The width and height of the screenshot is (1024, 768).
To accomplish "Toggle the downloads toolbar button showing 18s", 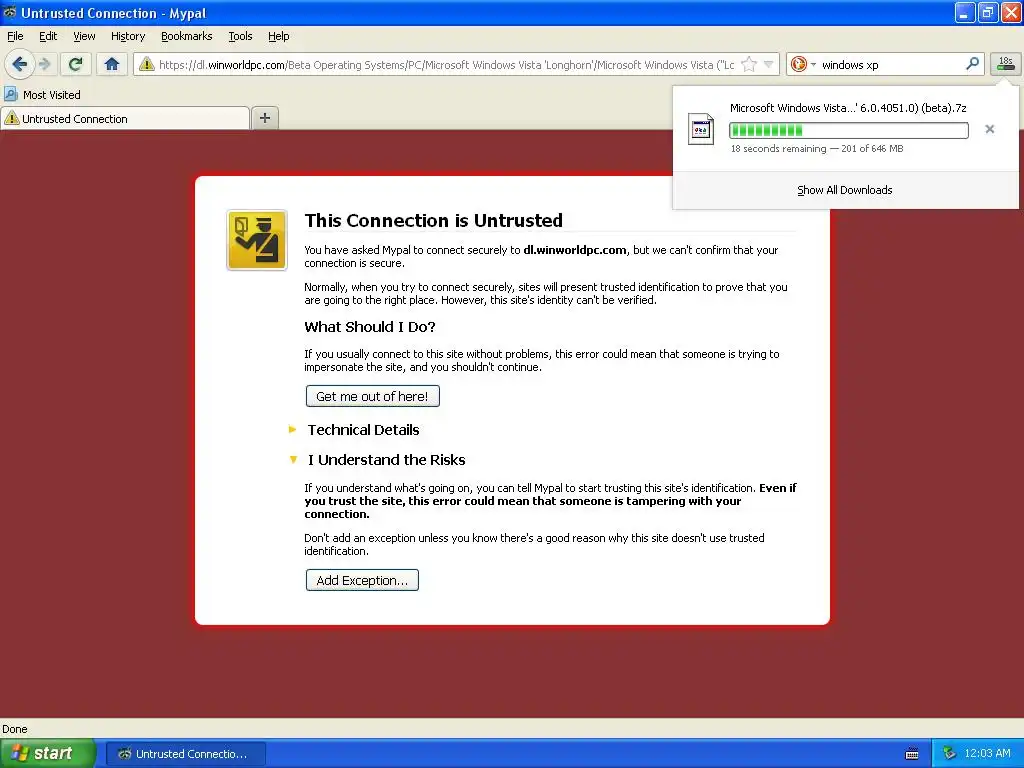I will tap(1006, 64).
